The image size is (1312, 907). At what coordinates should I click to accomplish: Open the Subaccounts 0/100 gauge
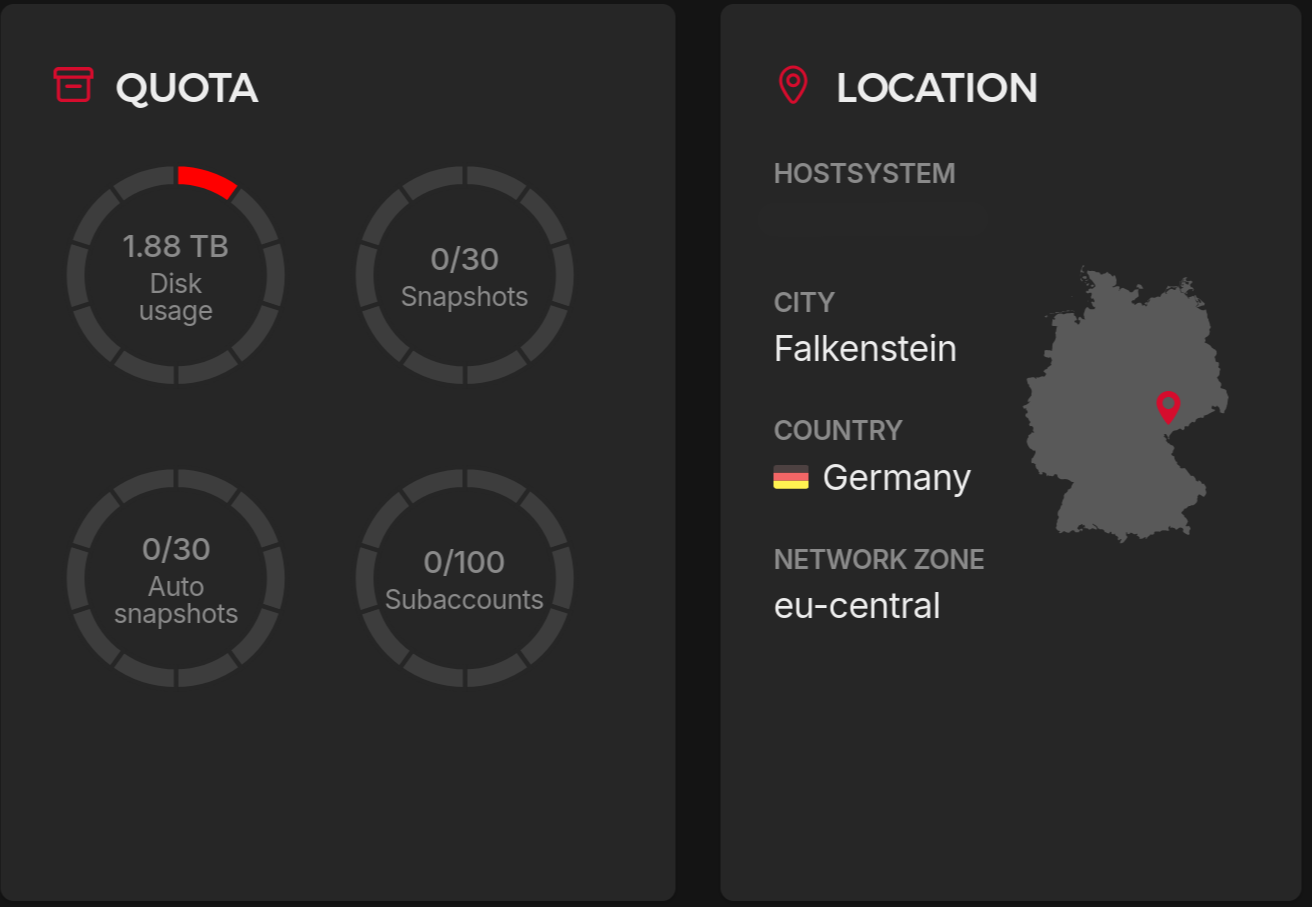tap(465, 578)
